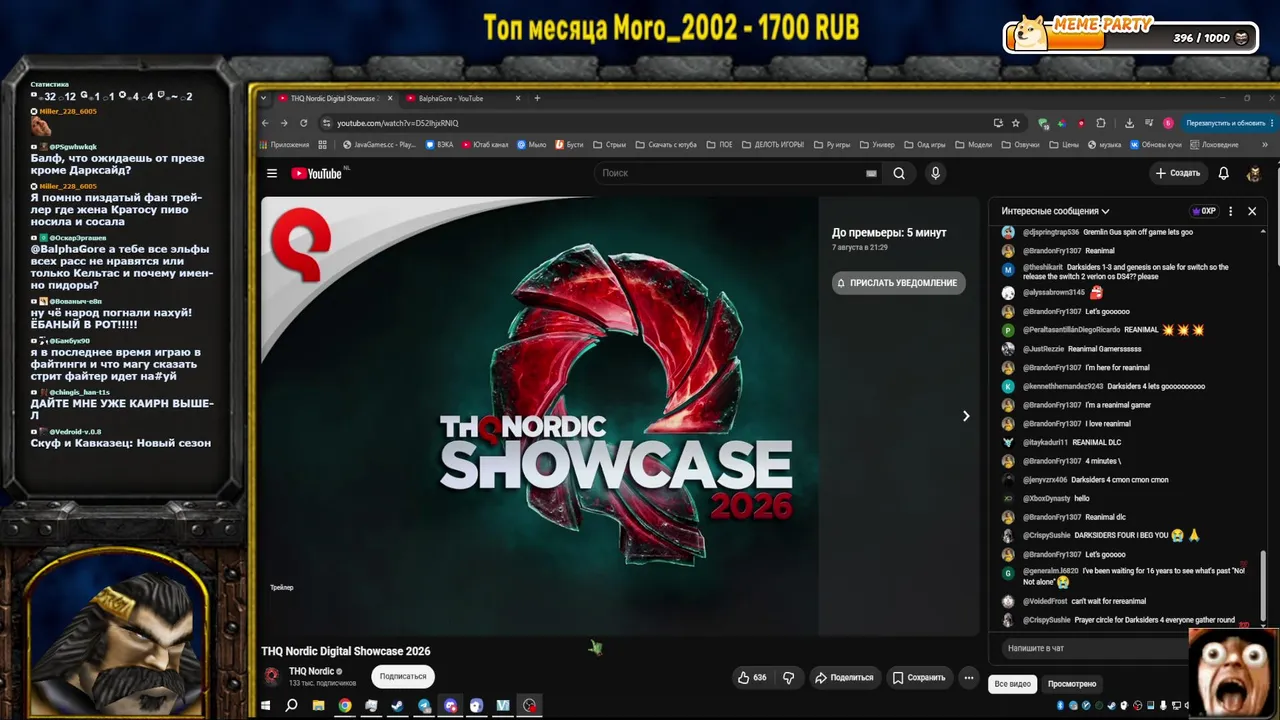Advance to next with the right arrow on player
The image size is (1280, 720).
click(965, 416)
